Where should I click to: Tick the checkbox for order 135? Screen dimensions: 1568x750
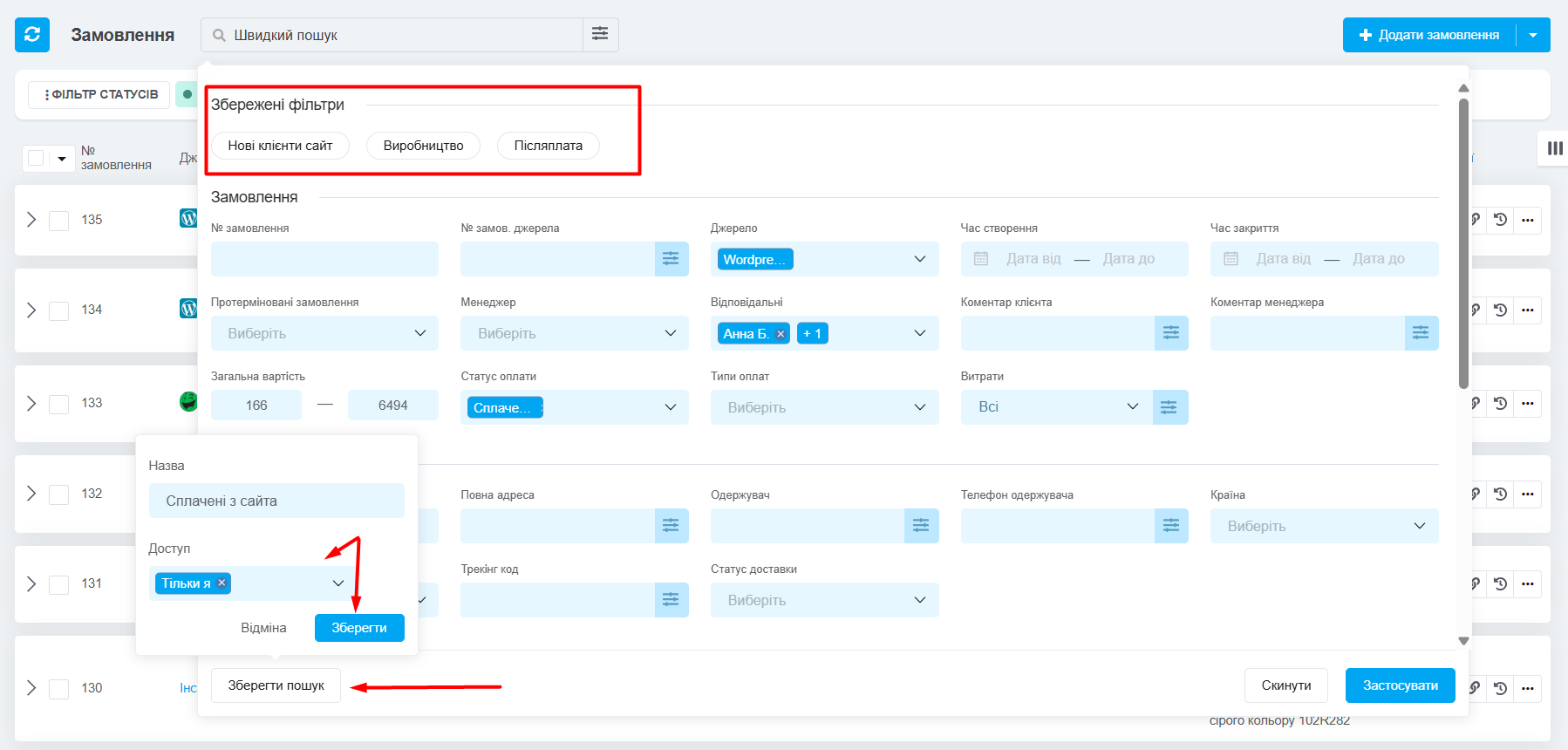coord(58,221)
